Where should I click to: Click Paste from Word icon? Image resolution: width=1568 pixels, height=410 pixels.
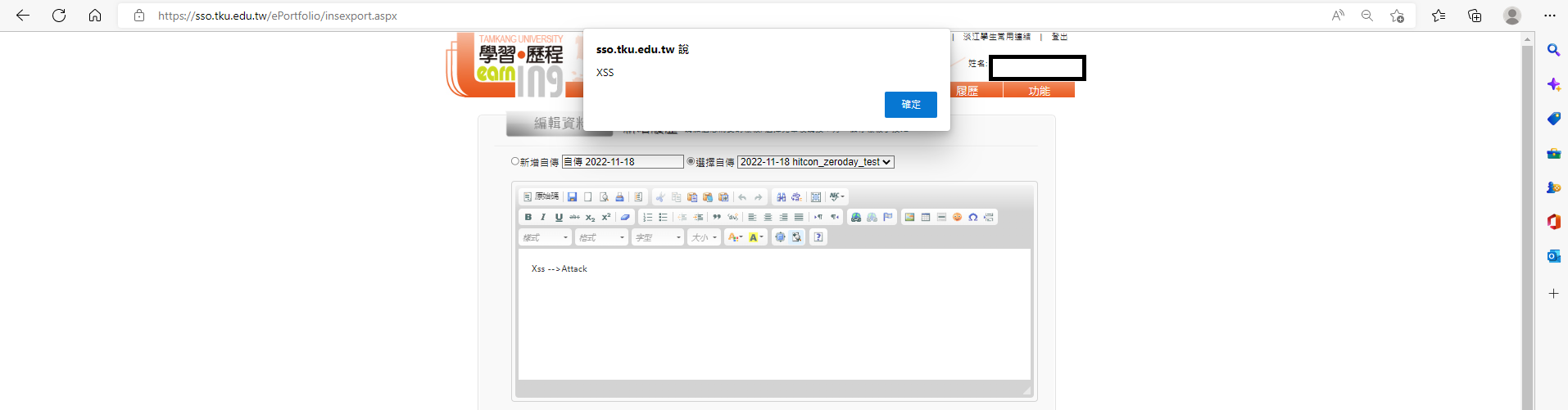tap(723, 197)
